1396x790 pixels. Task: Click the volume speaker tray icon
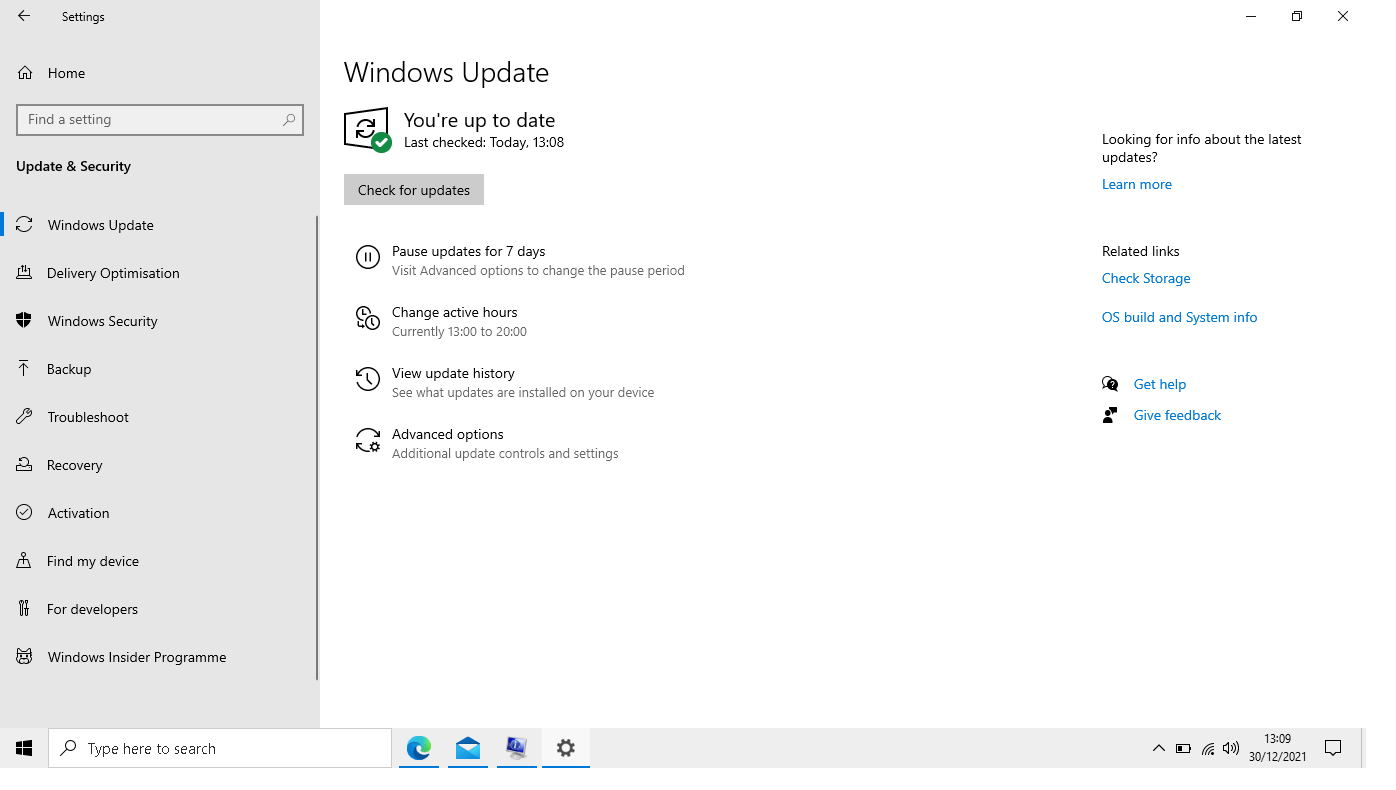[x=1231, y=748]
